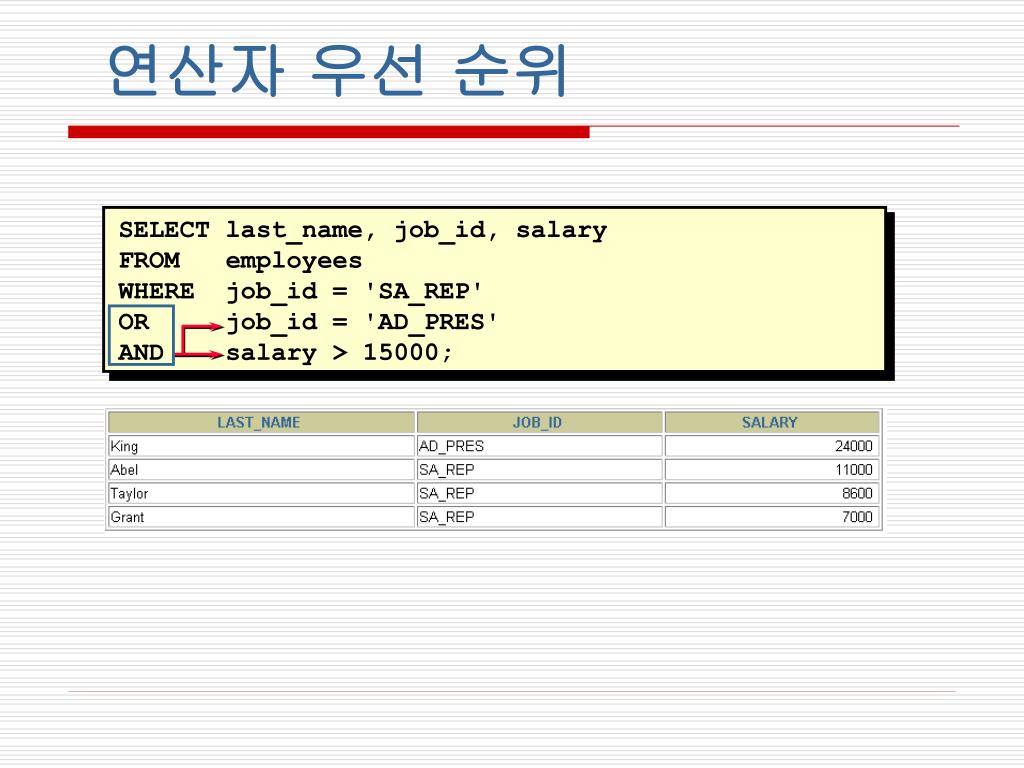Click the WHERE keyword in the query
Image resolution: width=1024 pixels, height=768 pixels.
pos(157,291)
